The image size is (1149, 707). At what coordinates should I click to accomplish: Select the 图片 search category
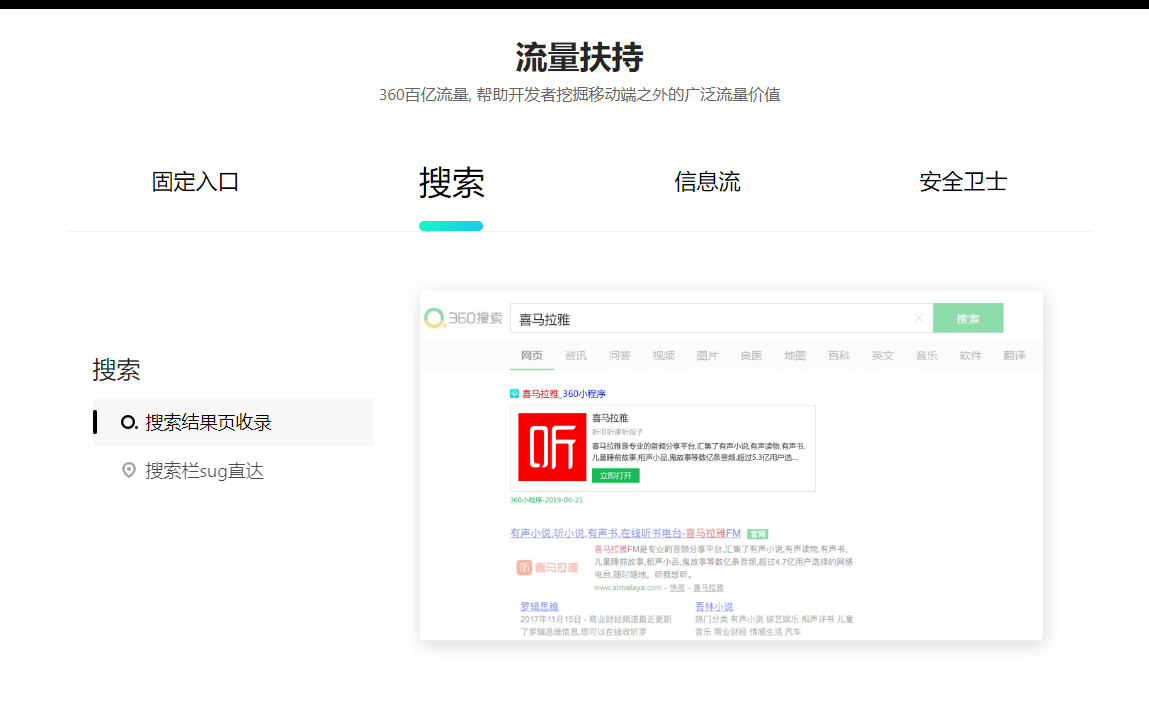pyautogui.click(x=707, y=355)
